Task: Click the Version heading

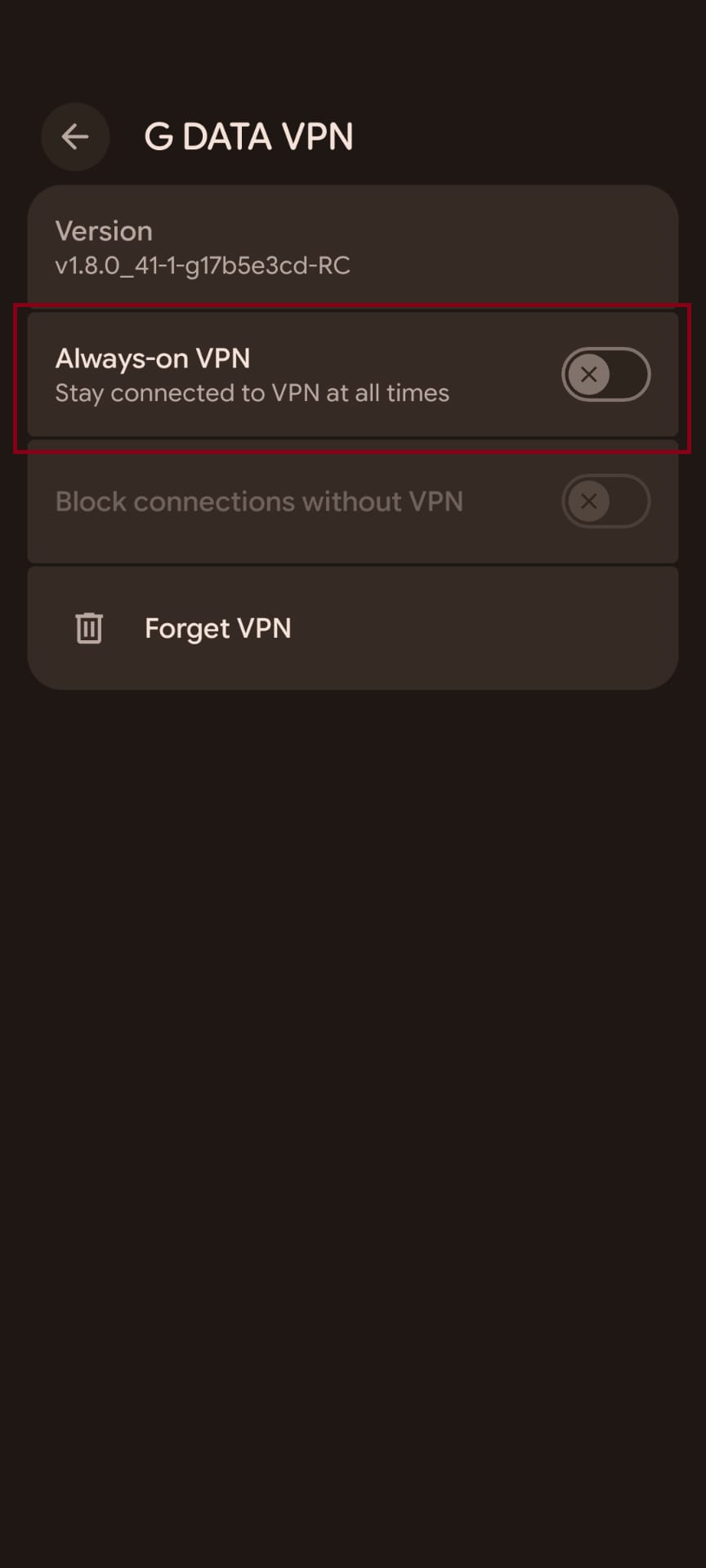Action: pyautogui.click(x=104, y=231)
